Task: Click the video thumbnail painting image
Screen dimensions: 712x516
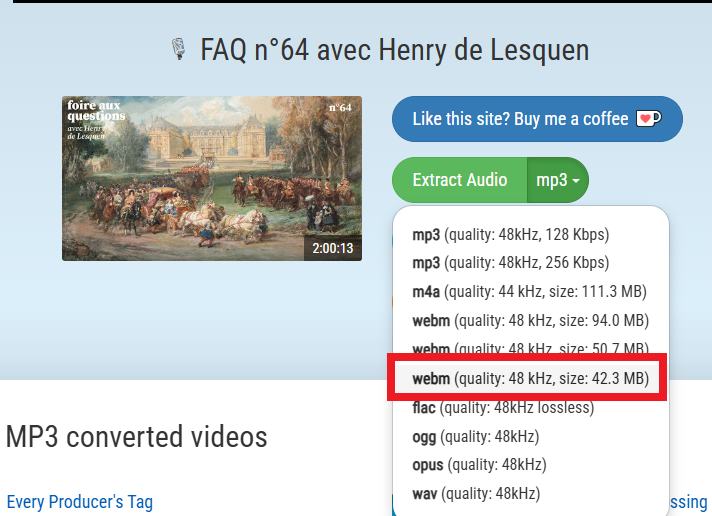Action: [x=212, y=179]
